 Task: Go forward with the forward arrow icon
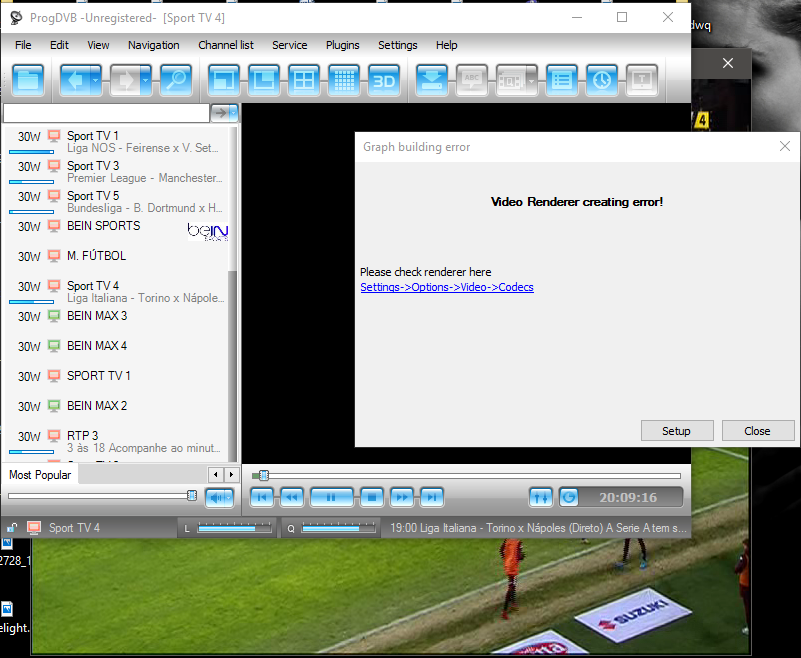(x=125, y=80)
